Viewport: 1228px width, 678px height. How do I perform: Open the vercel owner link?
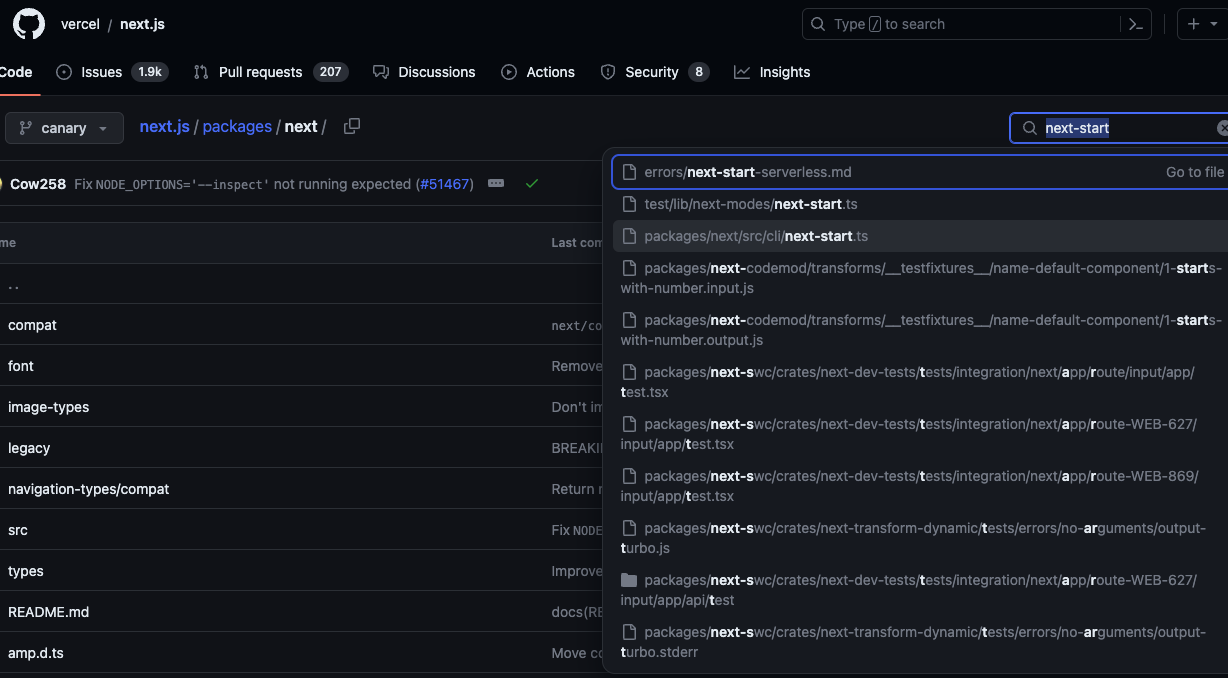[80, 24]
